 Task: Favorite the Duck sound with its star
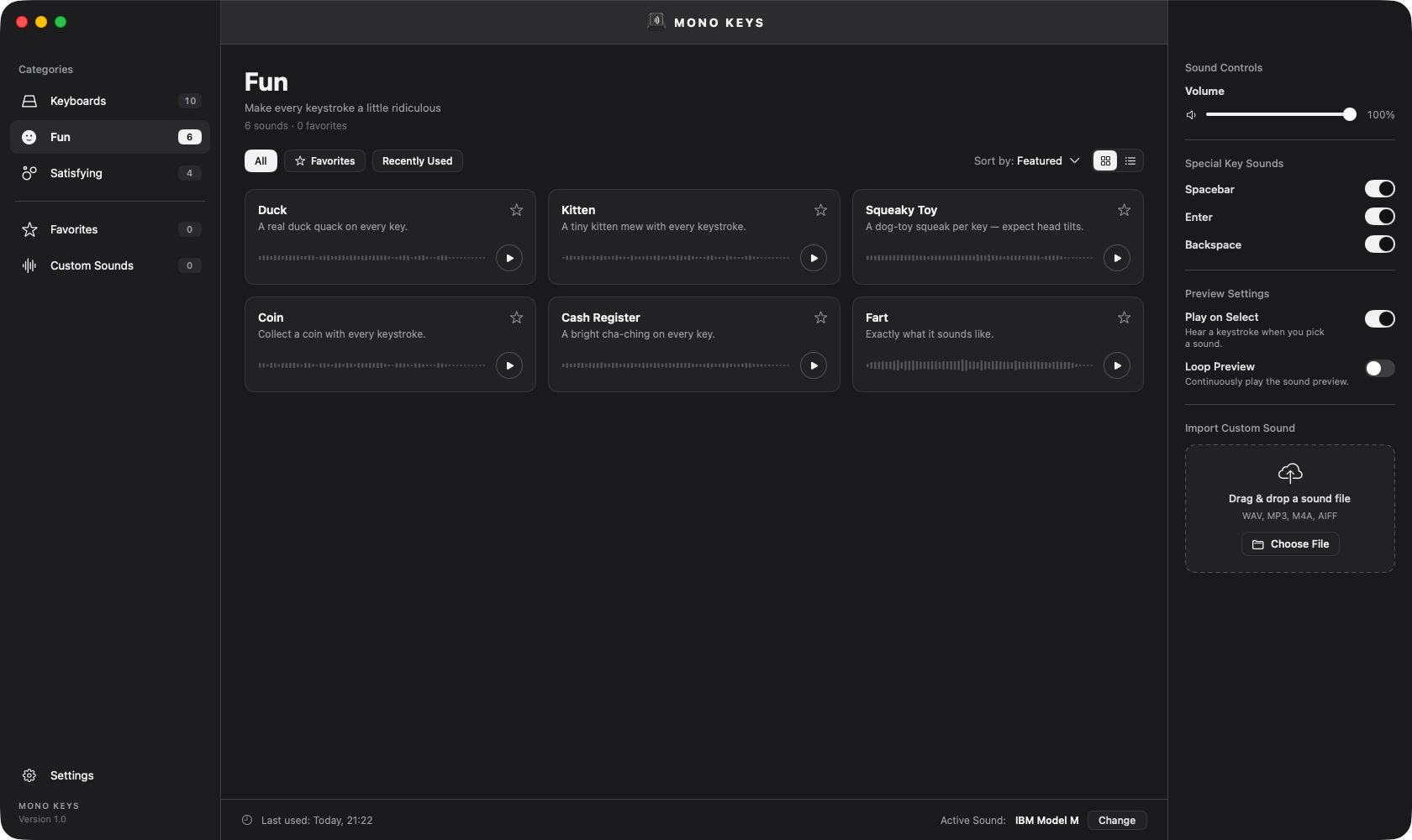pos(517,210)
